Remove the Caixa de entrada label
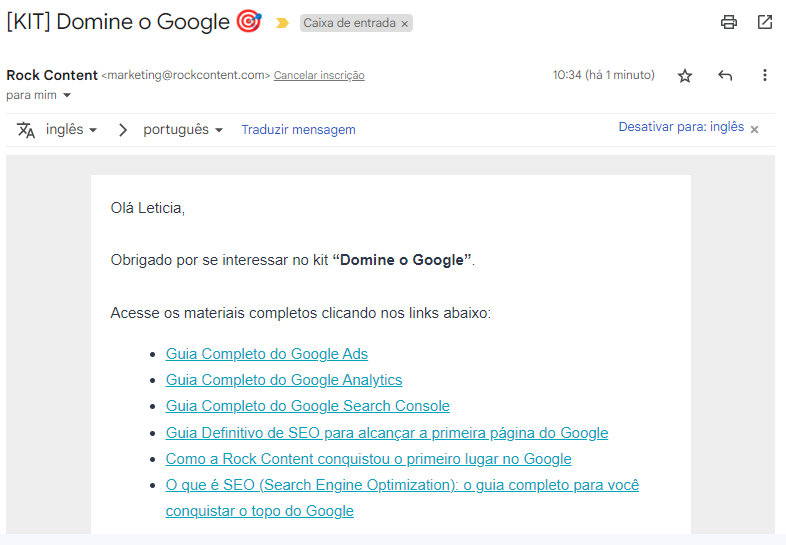 [404, 23]
